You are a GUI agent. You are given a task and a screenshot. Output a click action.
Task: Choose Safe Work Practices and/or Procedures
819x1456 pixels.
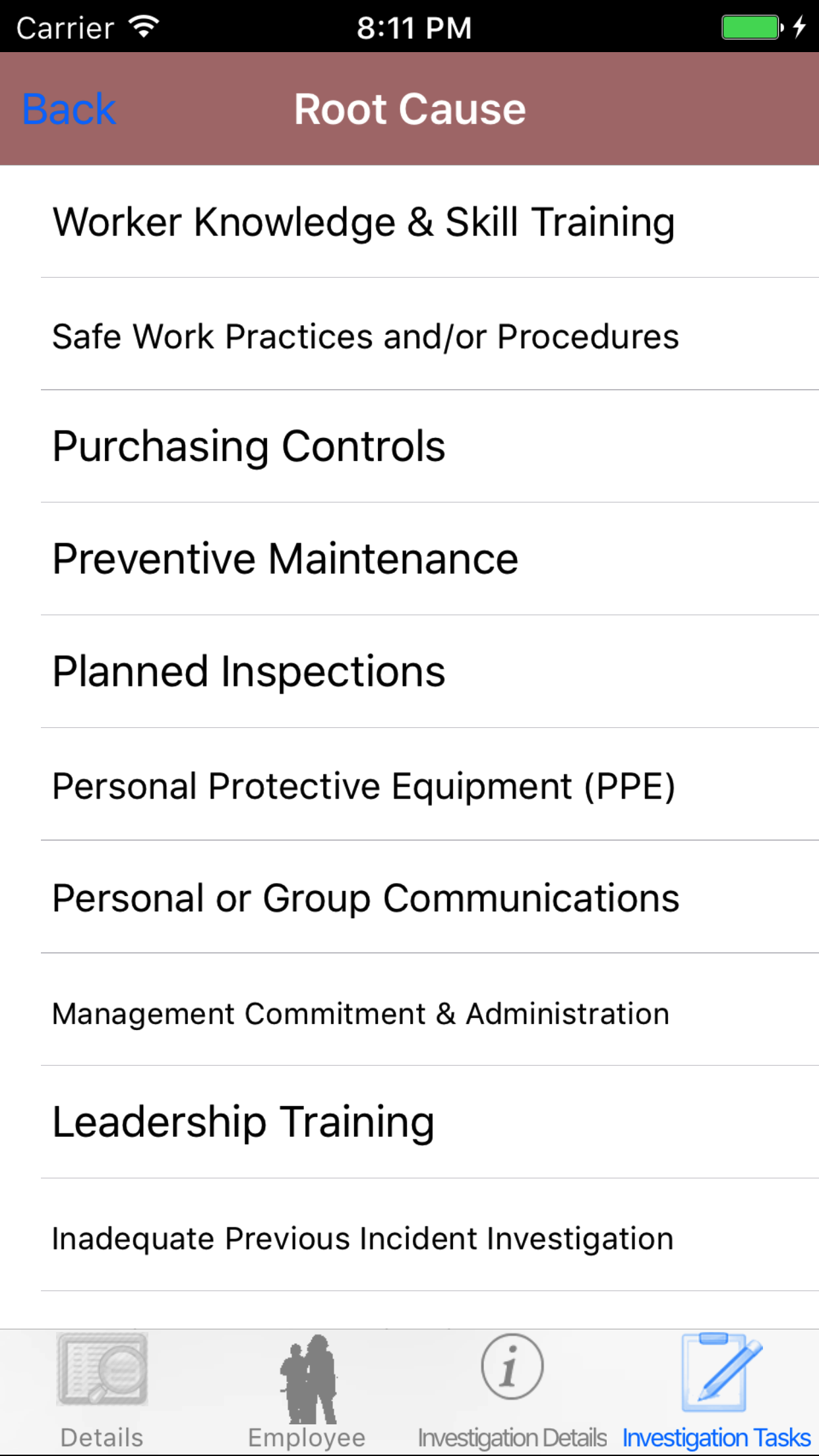(x=365, y=336)
